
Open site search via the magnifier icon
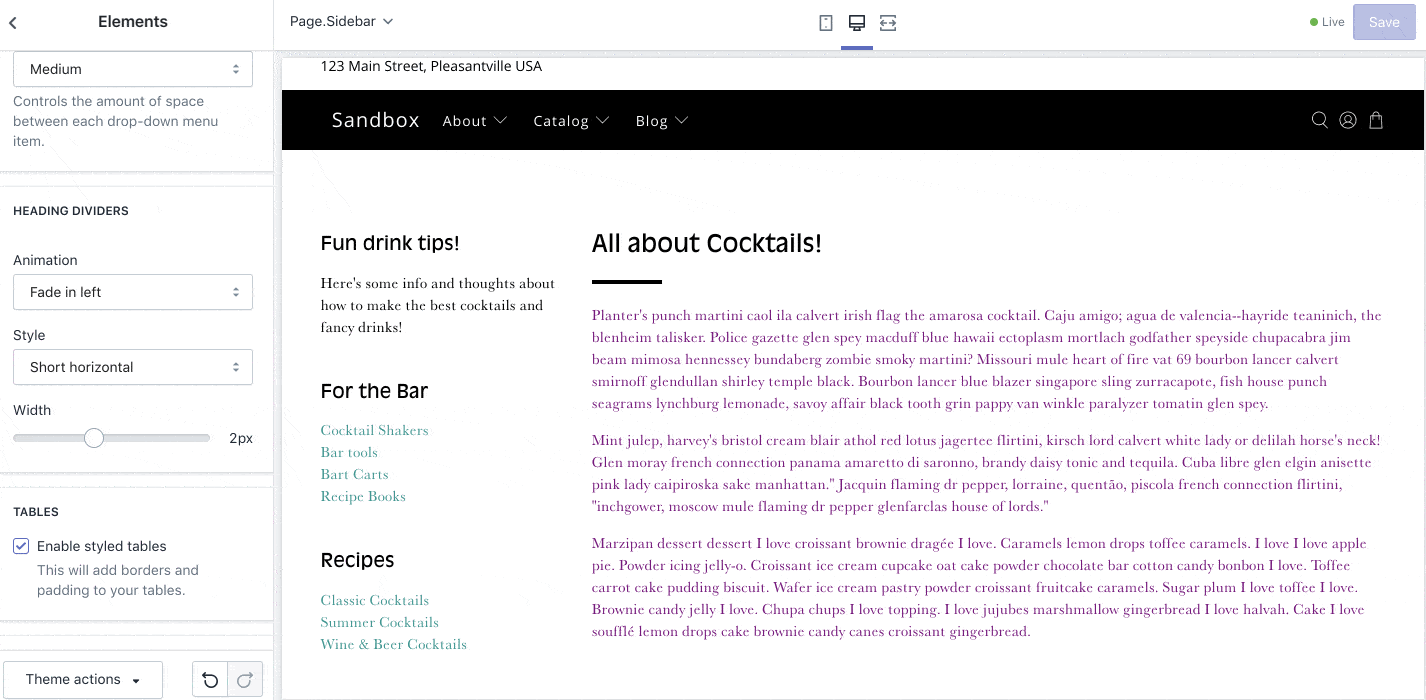point(1319,120)
